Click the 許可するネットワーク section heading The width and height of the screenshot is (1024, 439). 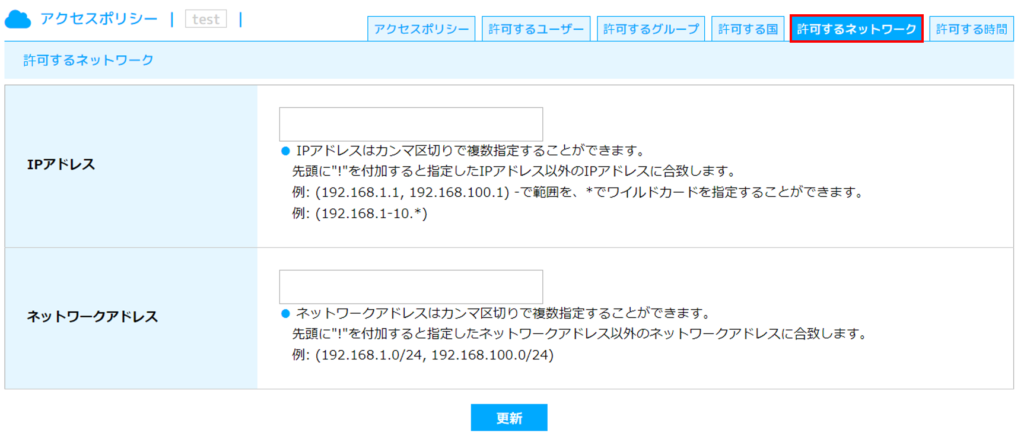(x=88, y=61)
